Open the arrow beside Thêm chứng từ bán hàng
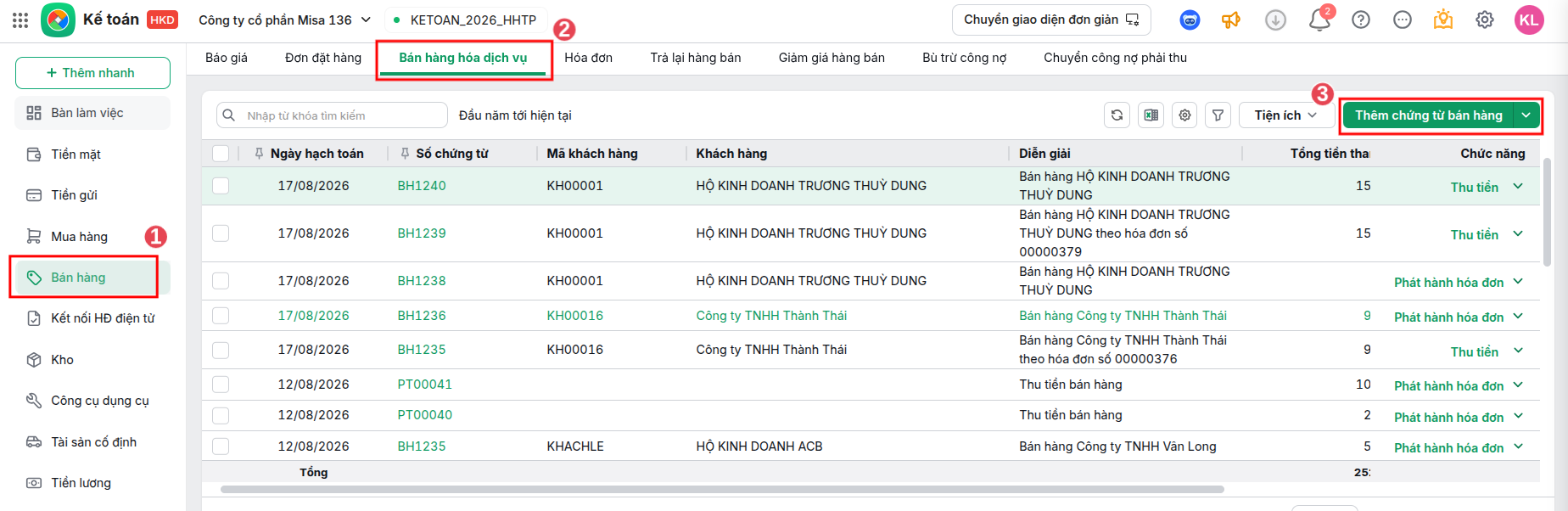Viewport: 1568px width, 511px height. pos(1527,115)
